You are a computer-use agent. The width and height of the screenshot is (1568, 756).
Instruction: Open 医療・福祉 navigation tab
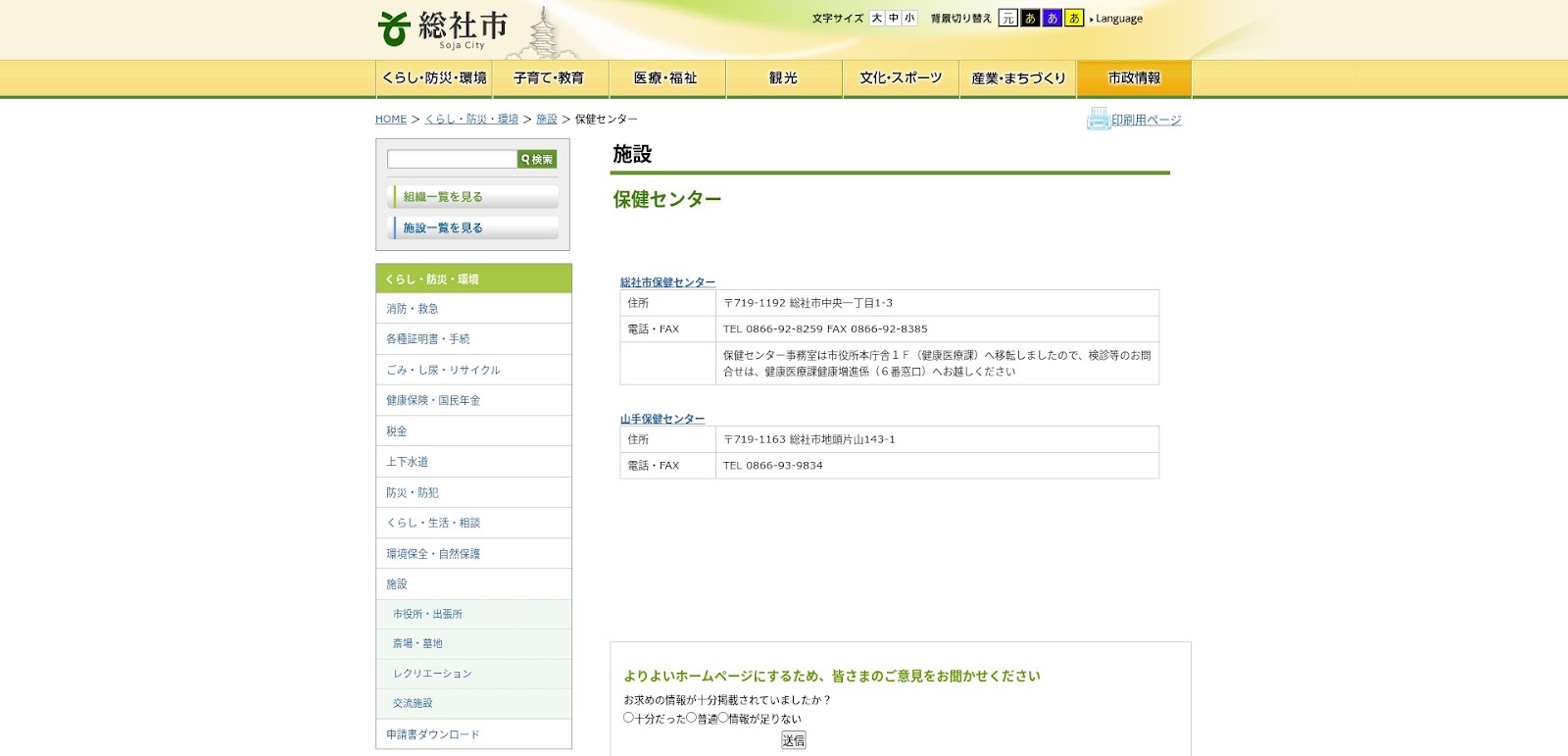coord(666,78)
